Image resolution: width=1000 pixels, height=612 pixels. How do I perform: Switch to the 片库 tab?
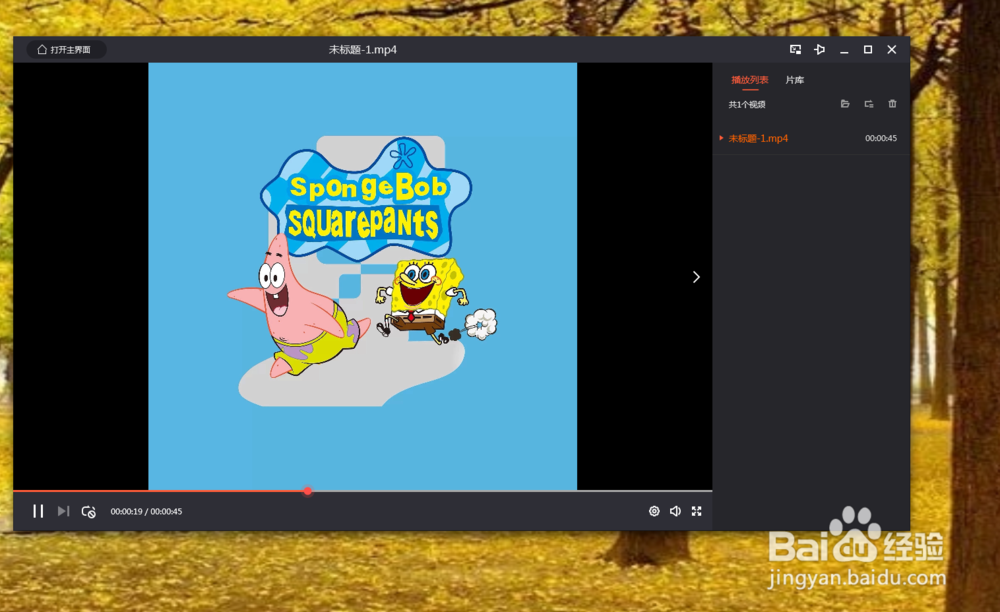795,80
